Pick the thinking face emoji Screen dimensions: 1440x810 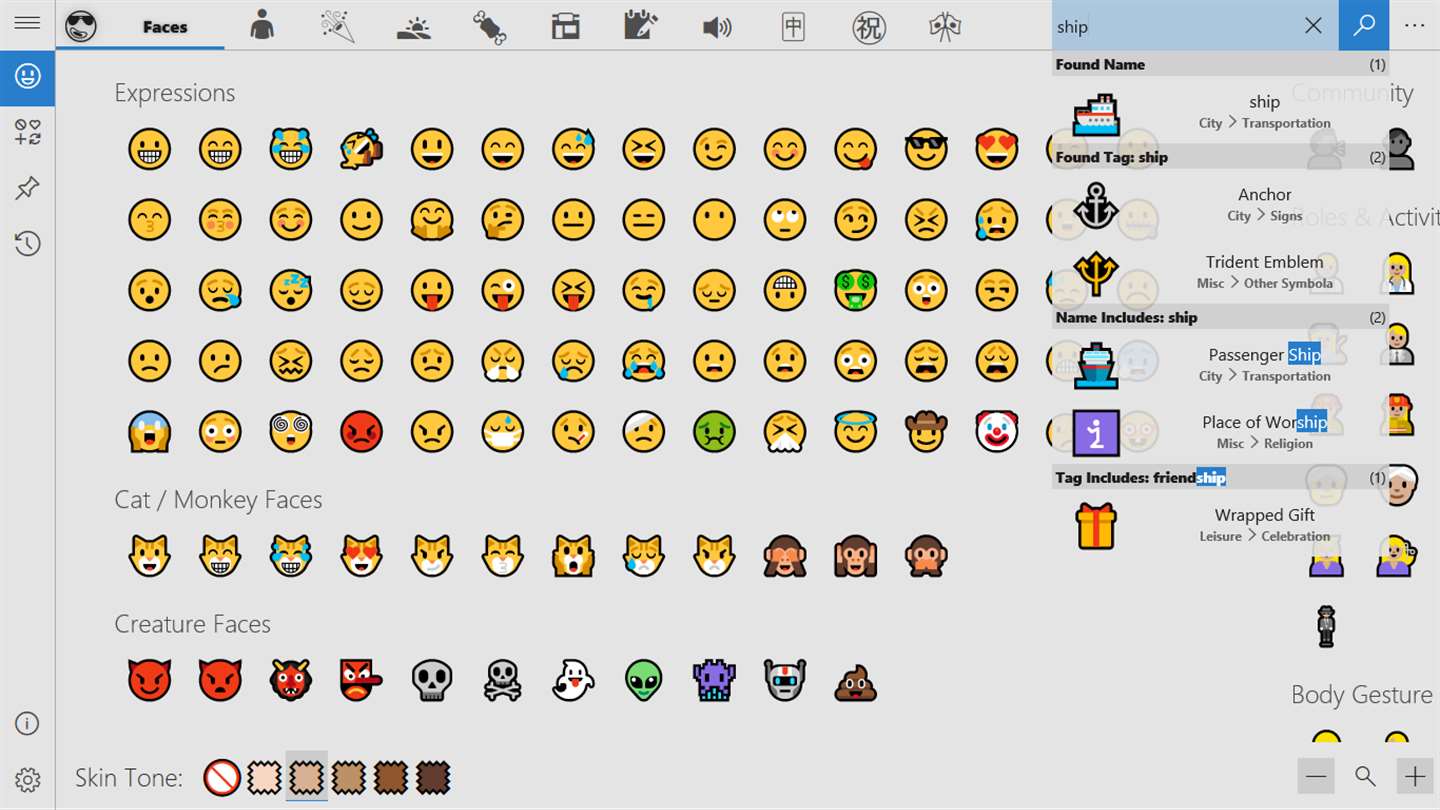502,220
